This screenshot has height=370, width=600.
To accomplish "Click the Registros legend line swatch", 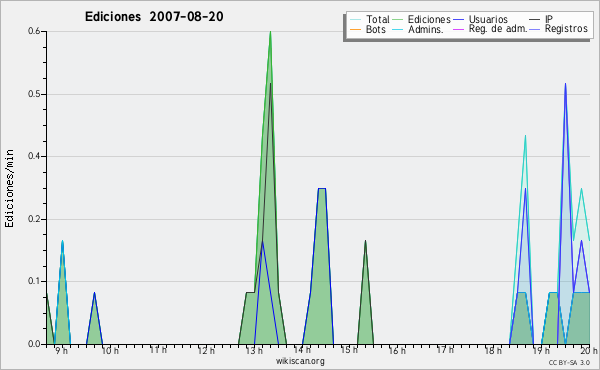I will [535, 29].
